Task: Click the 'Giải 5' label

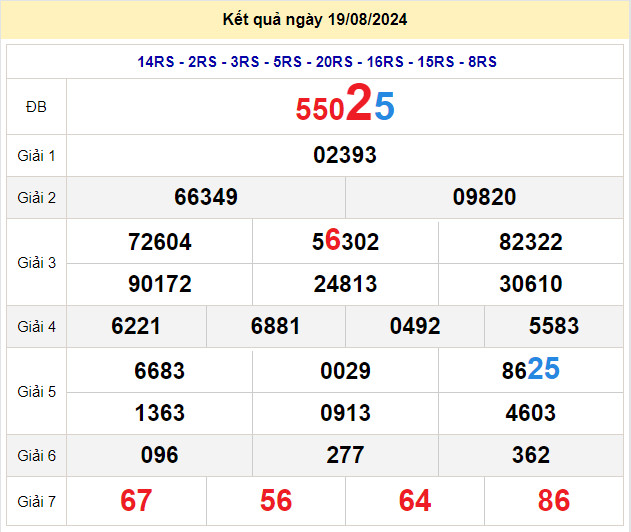Action: (x=36, y=392)
